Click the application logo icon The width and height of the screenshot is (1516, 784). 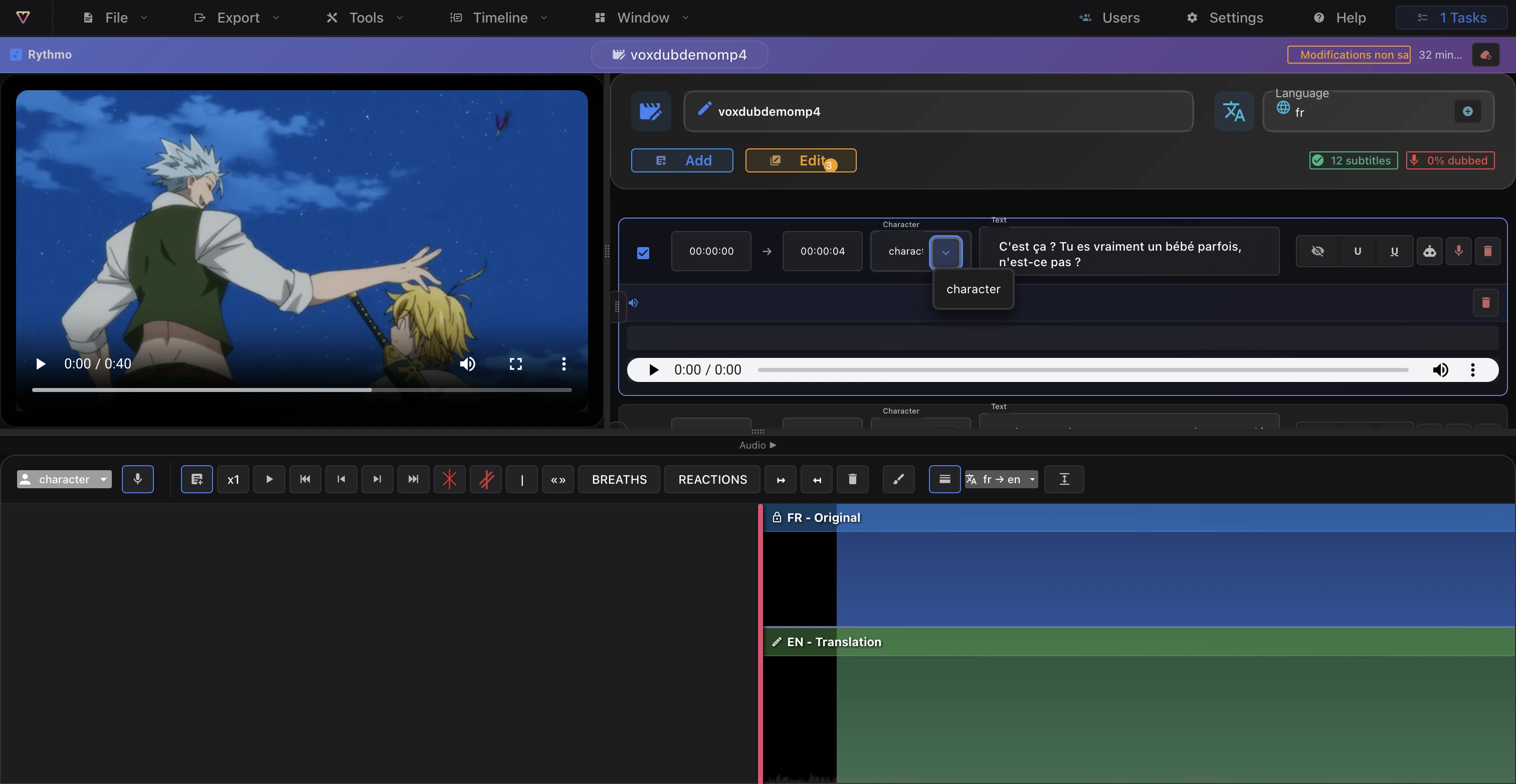[x=23, y=18]
